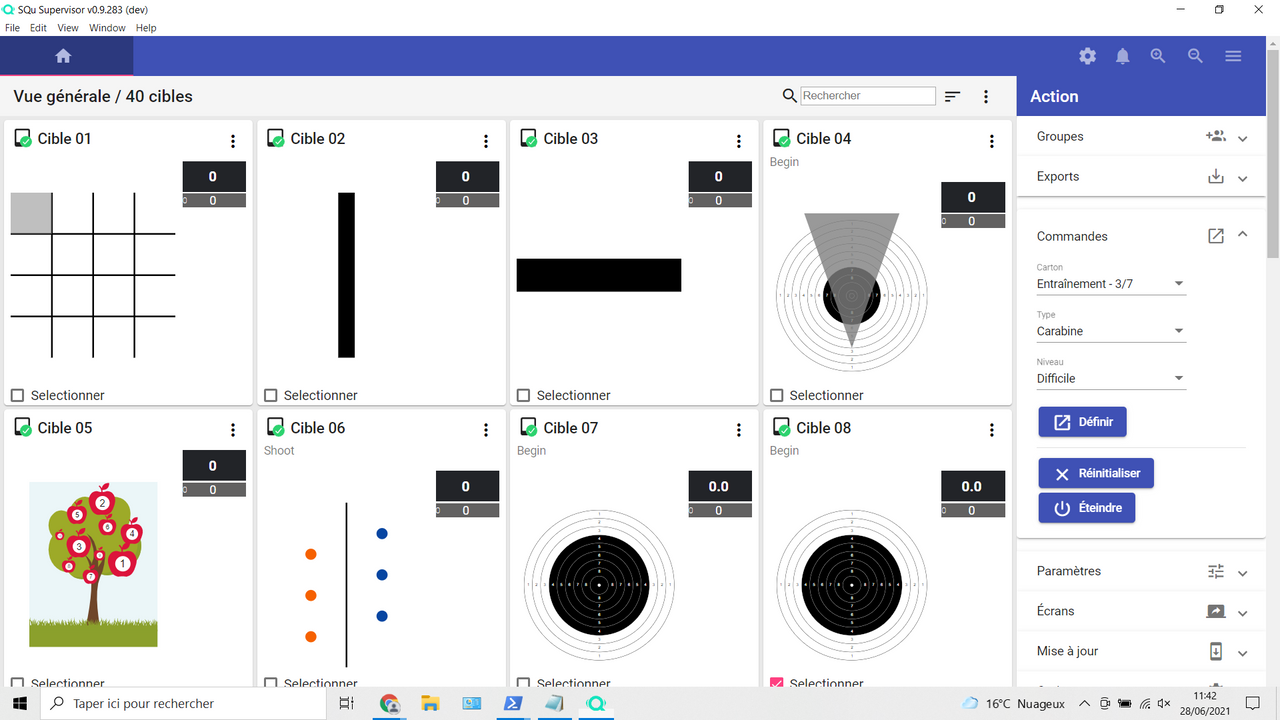Click inside the Rechercher search field
This screenshot has width=1280, height=720.
(867, 95)
